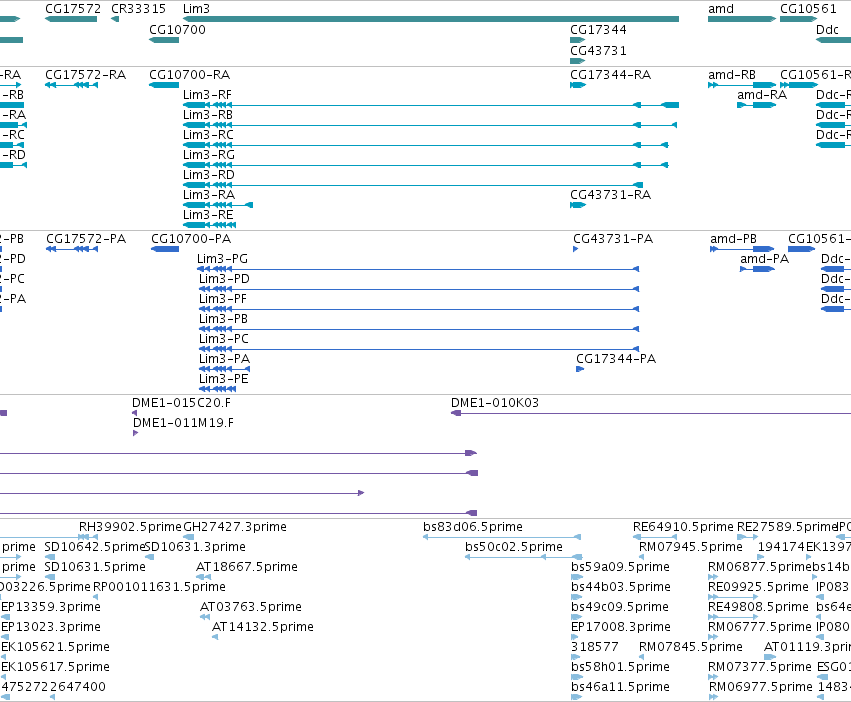
Task: Select the SD10631.3prime EST
Action: (x=148, y=556)
